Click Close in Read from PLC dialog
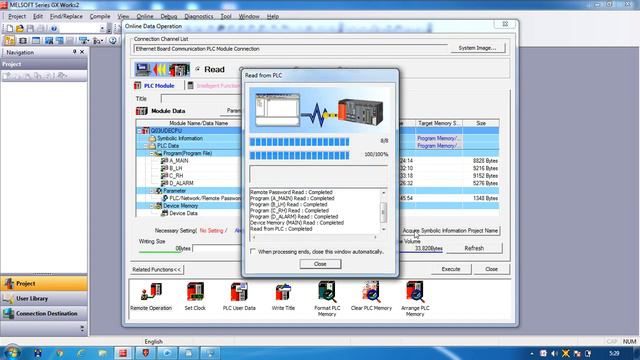 pyautogui.click(x=320, y=264)
